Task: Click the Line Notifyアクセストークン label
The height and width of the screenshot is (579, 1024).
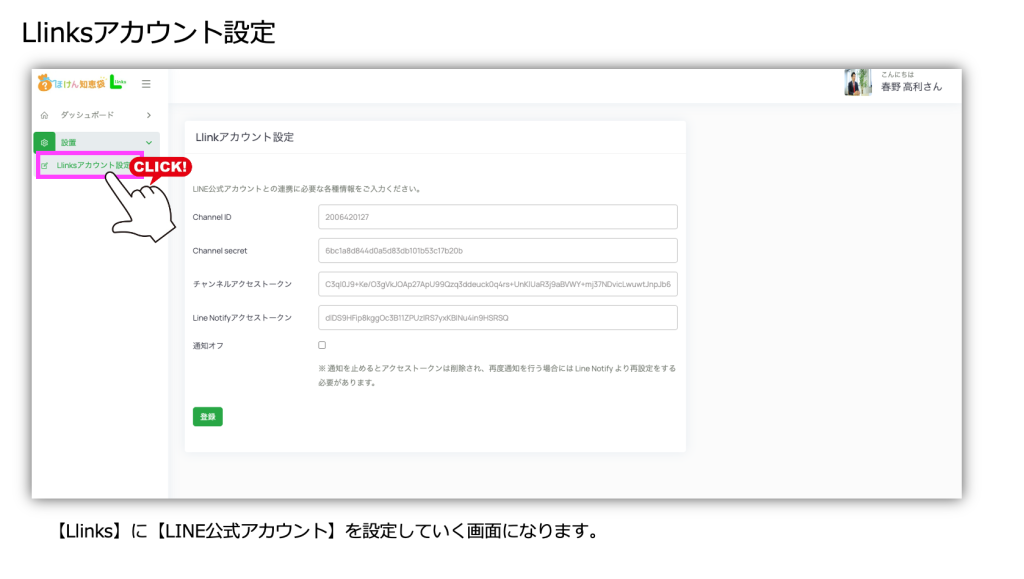Action: pos(242,318)
